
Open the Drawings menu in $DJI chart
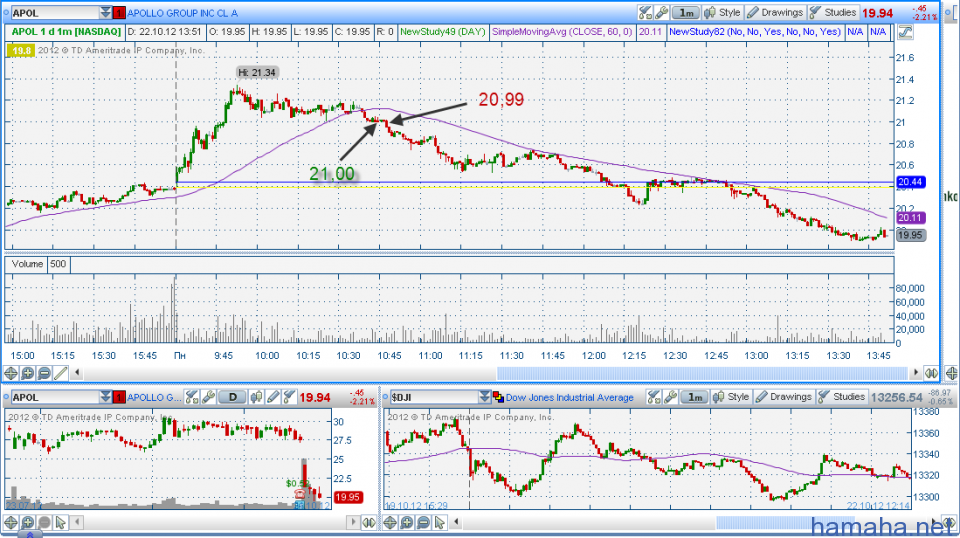[x=784, y=397]
